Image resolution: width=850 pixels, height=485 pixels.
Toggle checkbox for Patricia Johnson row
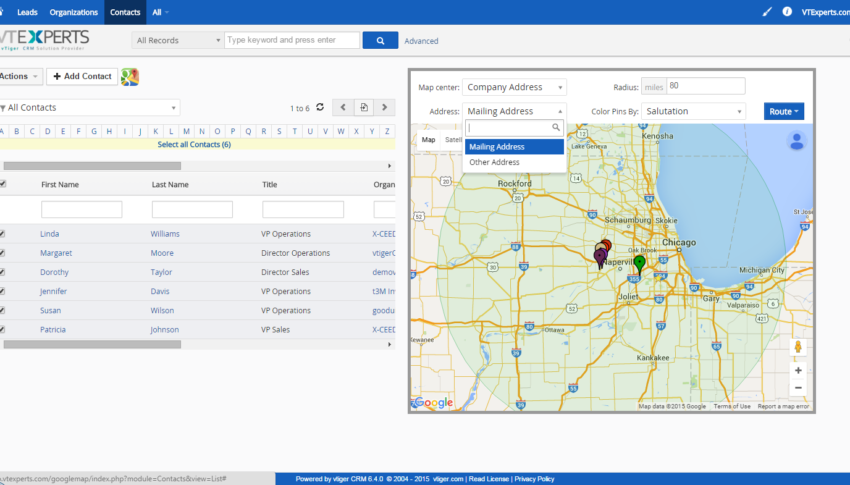pos(3,329)
